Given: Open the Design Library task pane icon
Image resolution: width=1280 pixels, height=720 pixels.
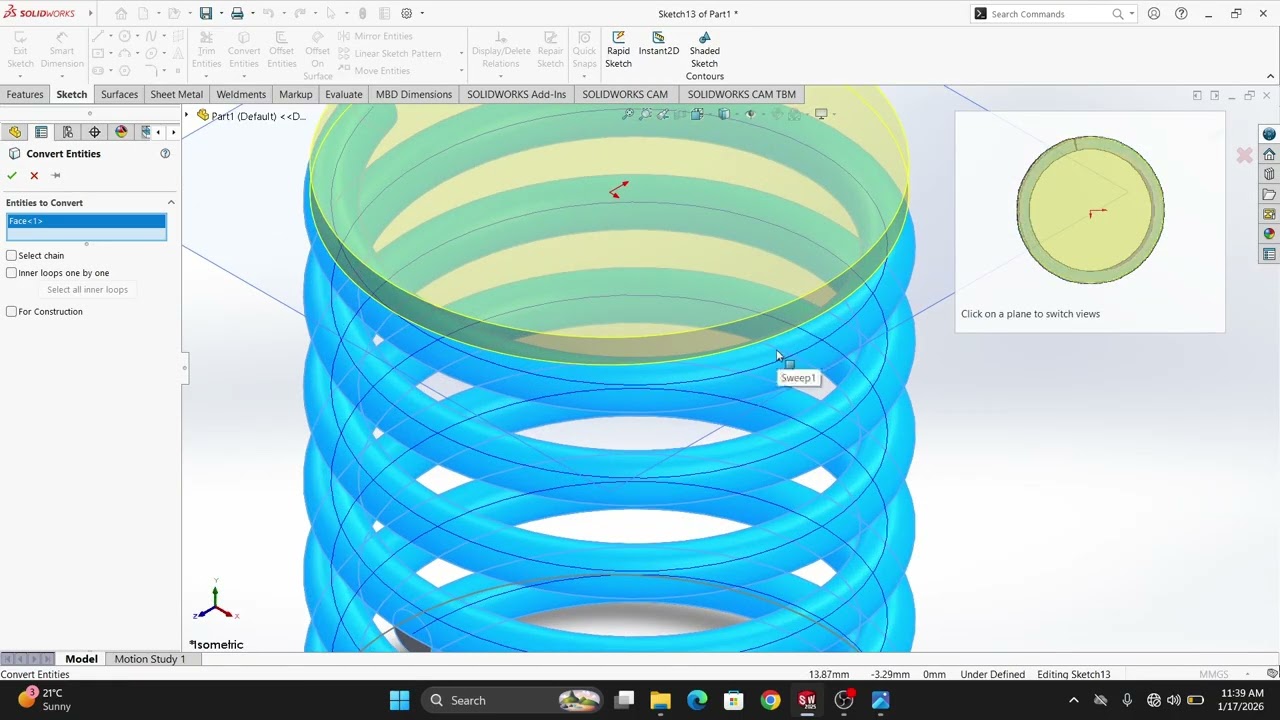Looking at the screenshot, I should click(1269, 174).
